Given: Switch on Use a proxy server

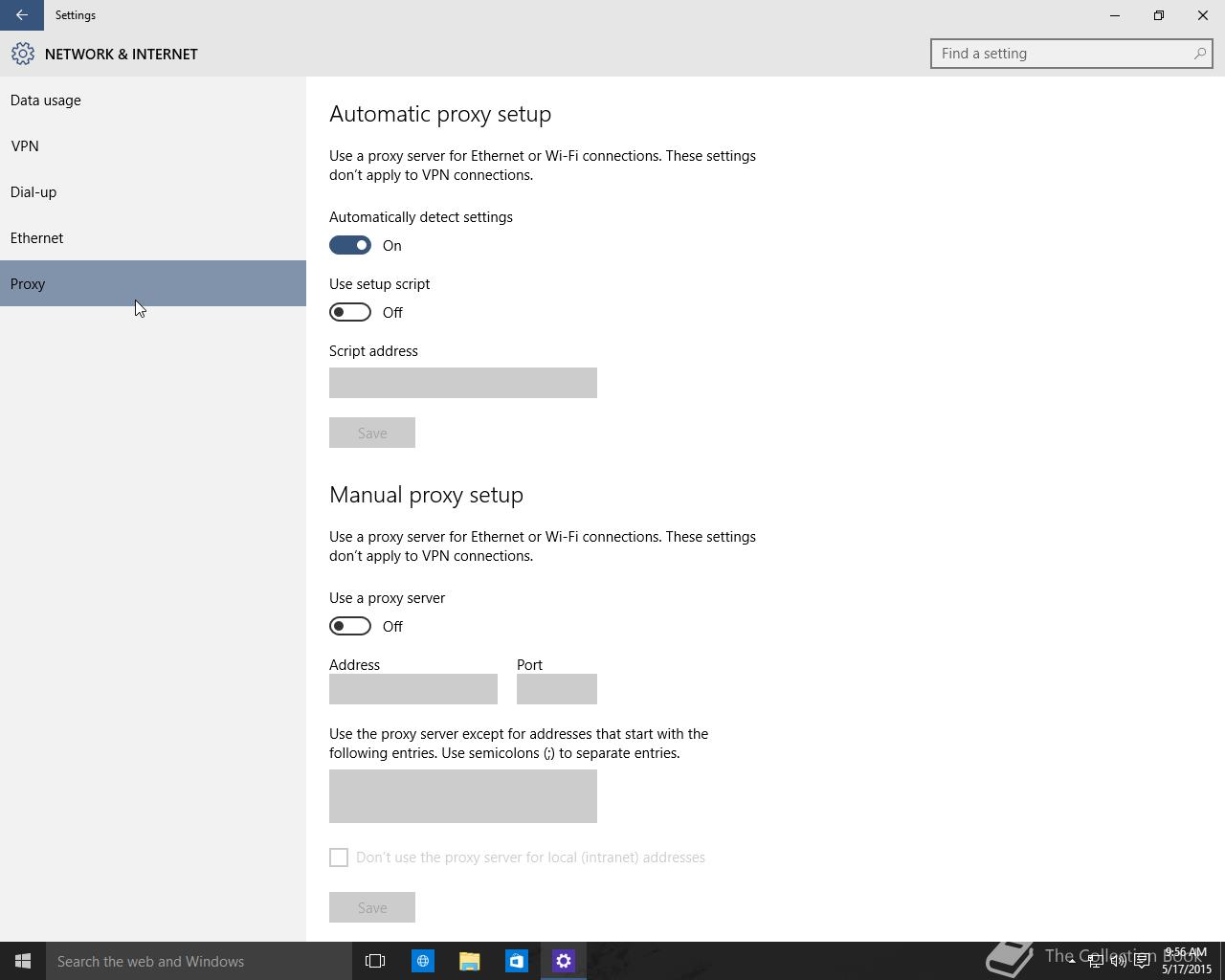Looking at the screenshot, I should coord(350,626).
